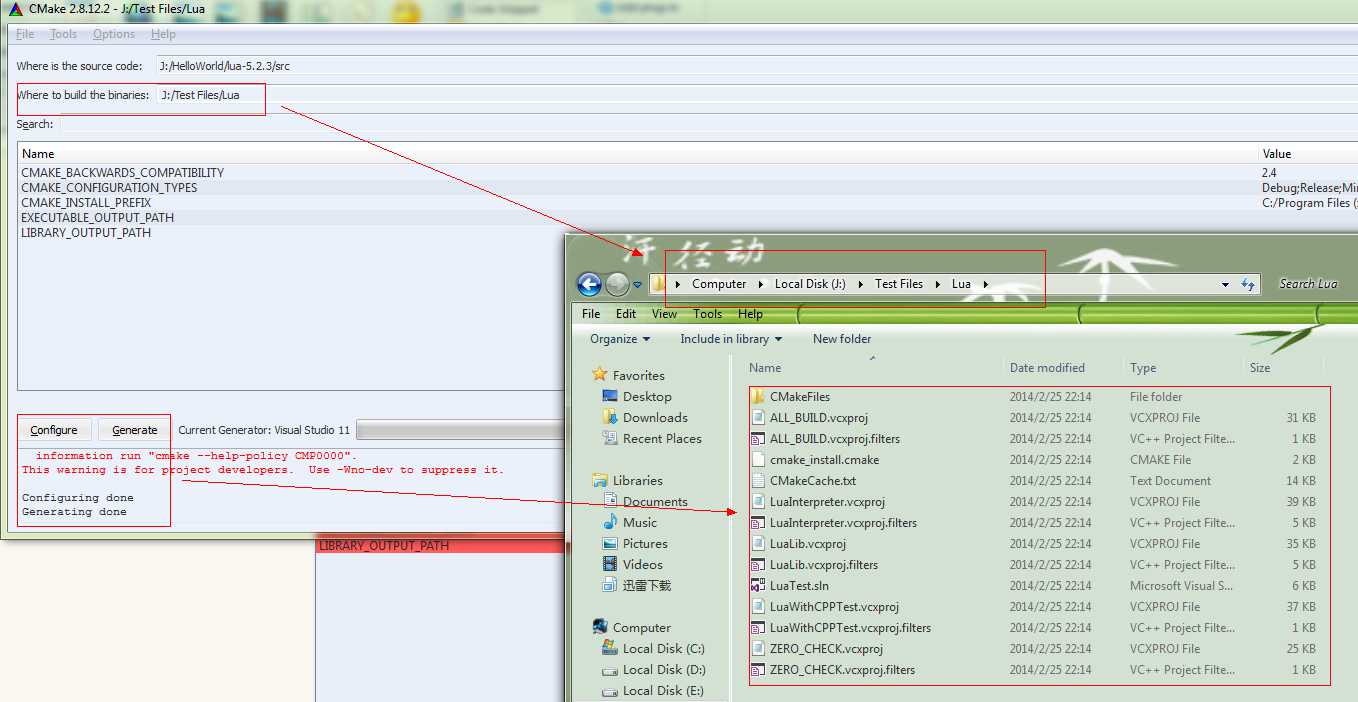Open the Tools menu in CMake
The width and height of the screenshot is (1358, 702).
click(x=63, y=34)
